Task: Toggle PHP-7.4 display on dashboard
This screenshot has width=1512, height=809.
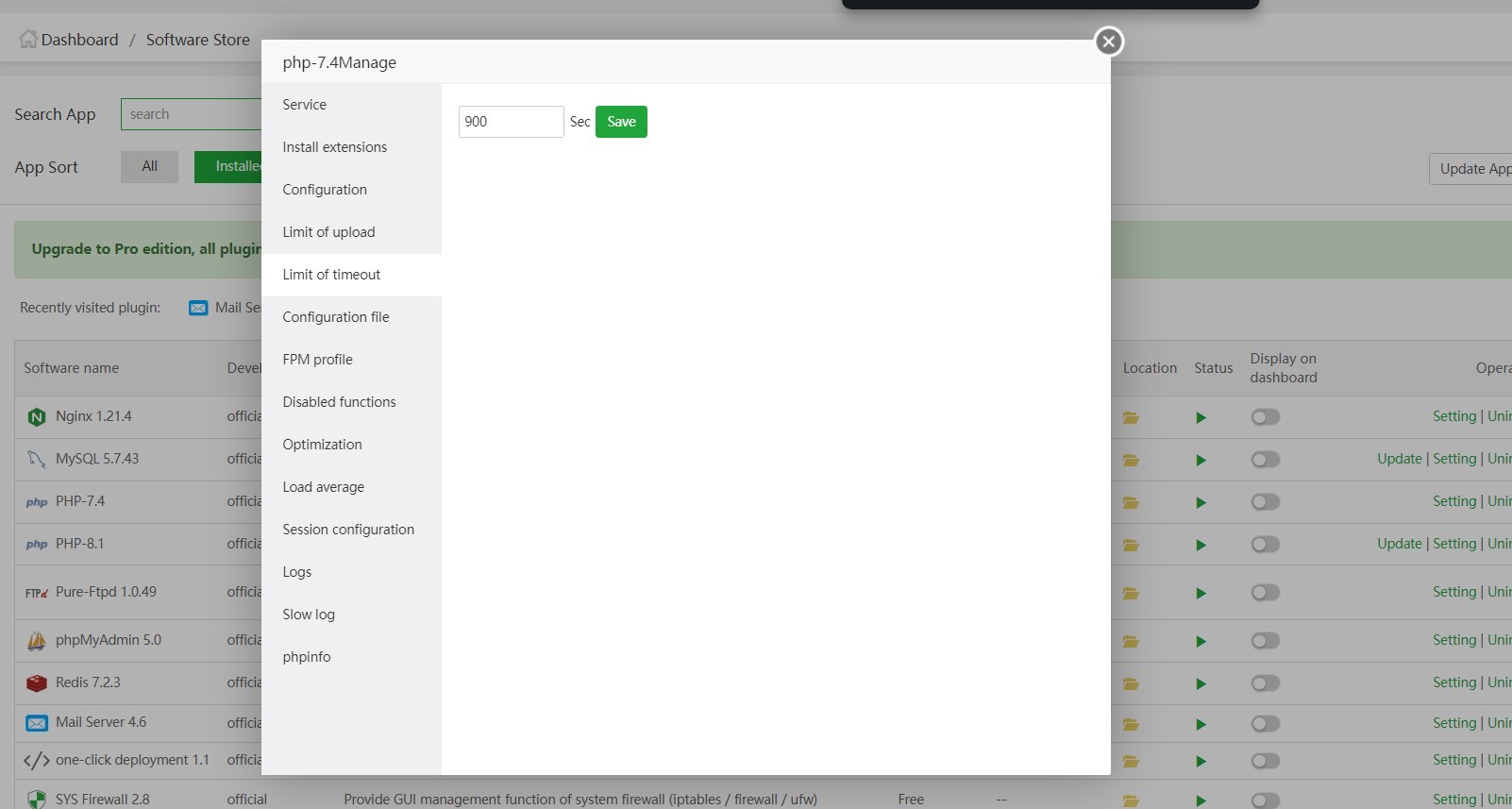Action: (1266, 502)
